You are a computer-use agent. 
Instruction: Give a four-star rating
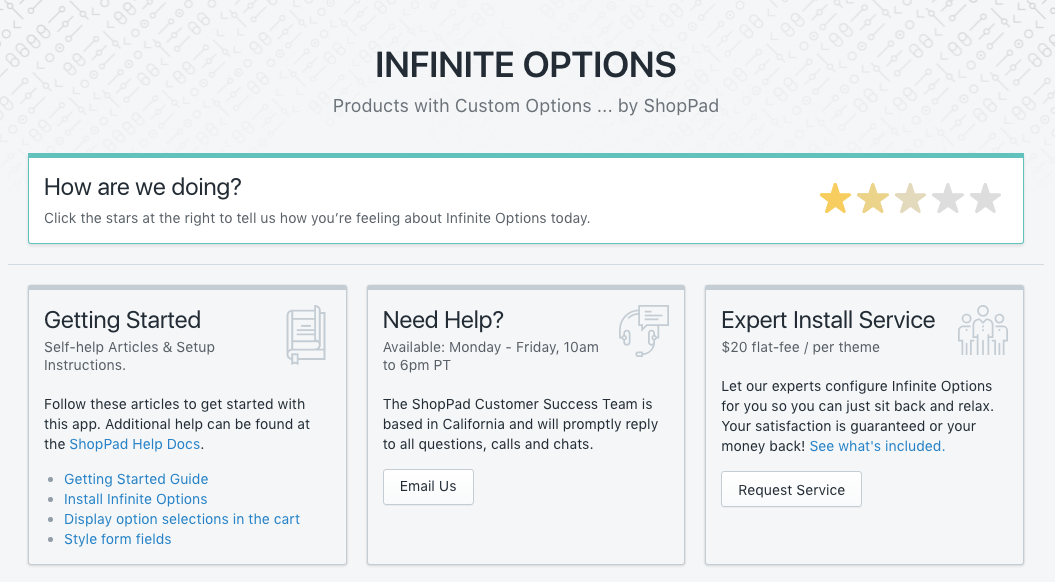(948, 198)
